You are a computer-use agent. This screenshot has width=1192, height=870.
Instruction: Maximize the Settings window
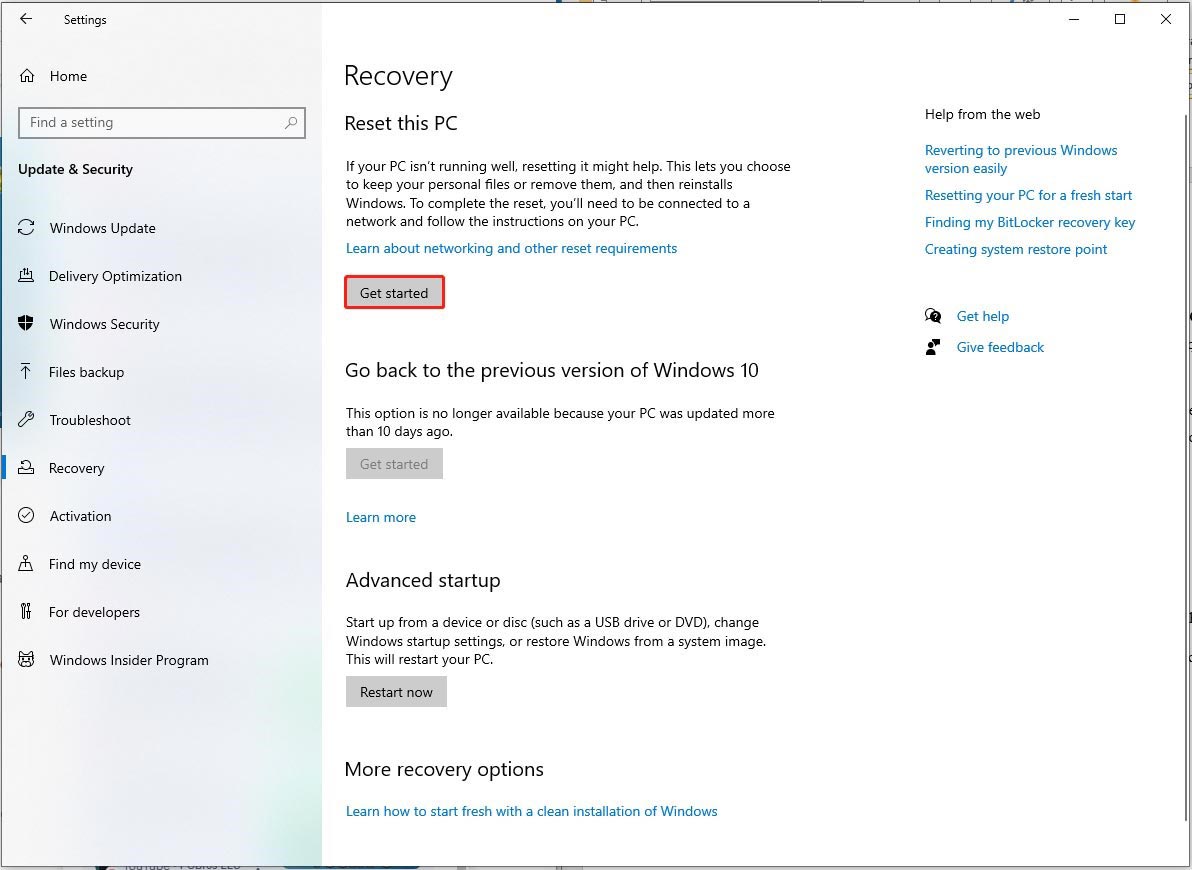pos(1120,19)
